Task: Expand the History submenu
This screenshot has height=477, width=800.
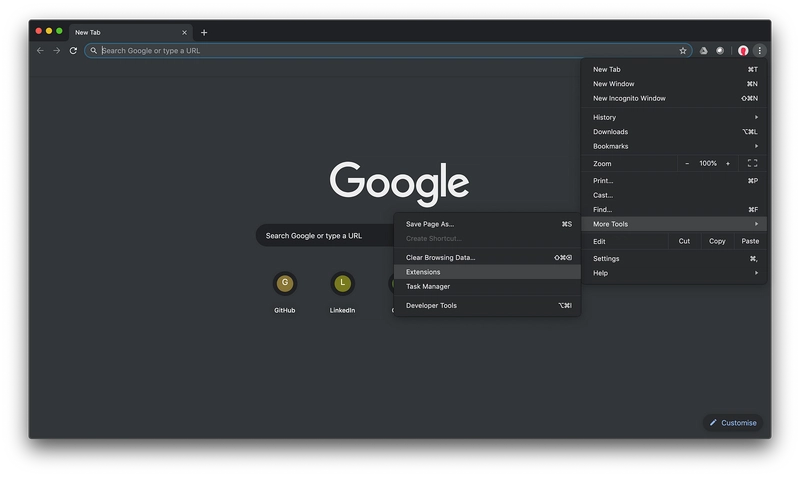Action: point(674,117)
